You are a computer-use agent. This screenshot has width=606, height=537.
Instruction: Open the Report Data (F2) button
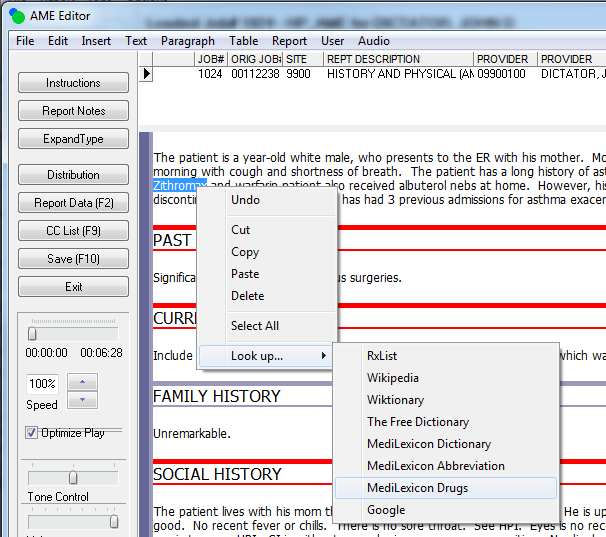coord(73,203)
